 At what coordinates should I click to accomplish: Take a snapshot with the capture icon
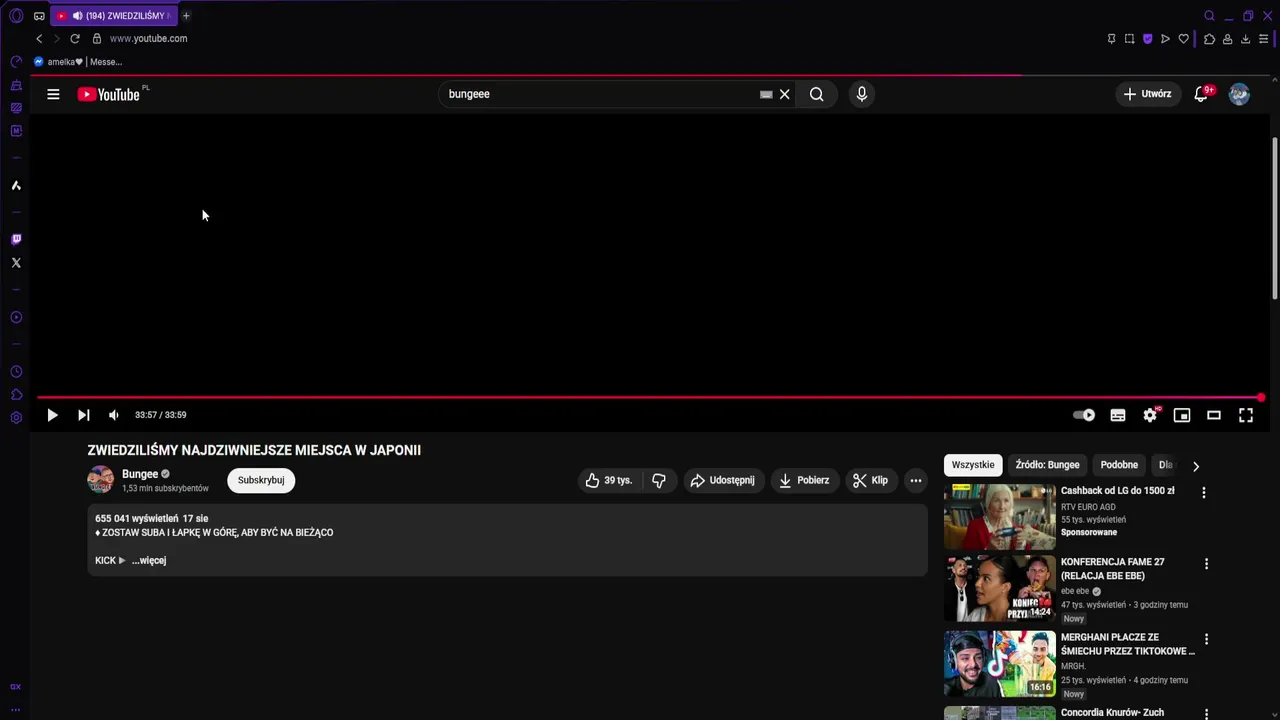[1129, 39]
